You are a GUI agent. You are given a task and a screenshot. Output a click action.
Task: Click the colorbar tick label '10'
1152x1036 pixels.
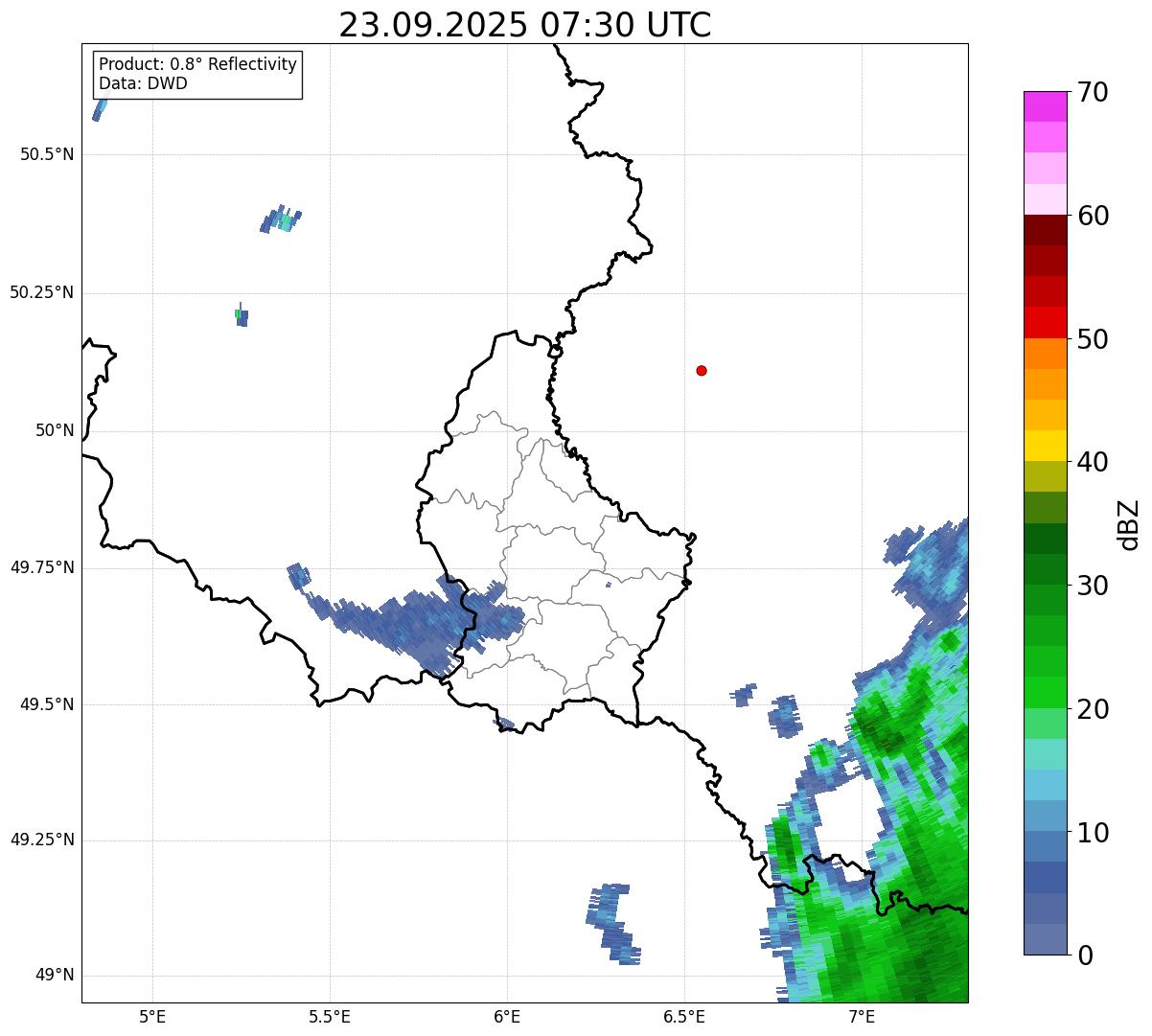coord(1093,832)
